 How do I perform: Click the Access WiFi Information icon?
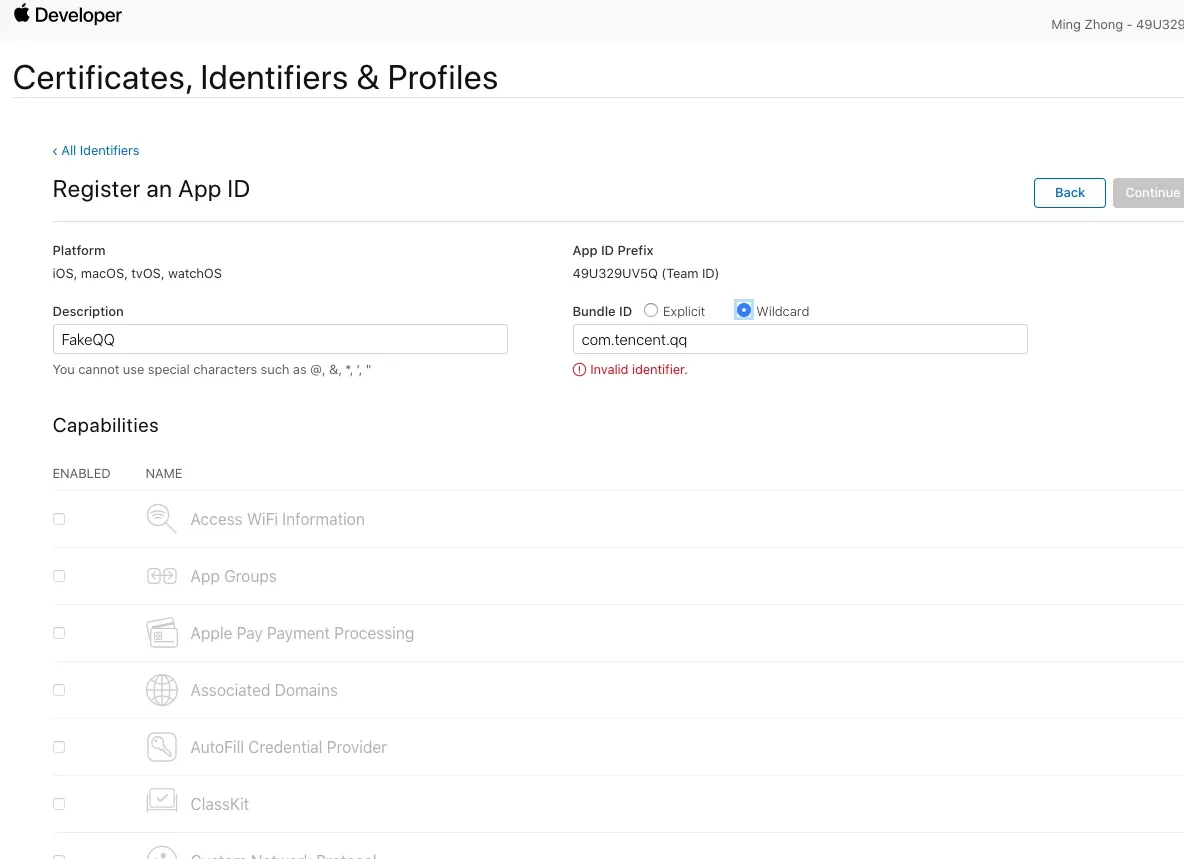[161, 519]
